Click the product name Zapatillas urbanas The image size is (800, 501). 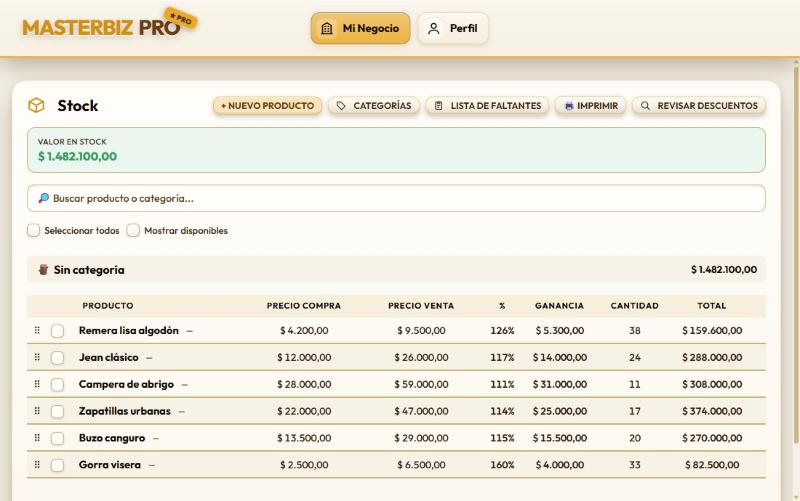point(124,411)
